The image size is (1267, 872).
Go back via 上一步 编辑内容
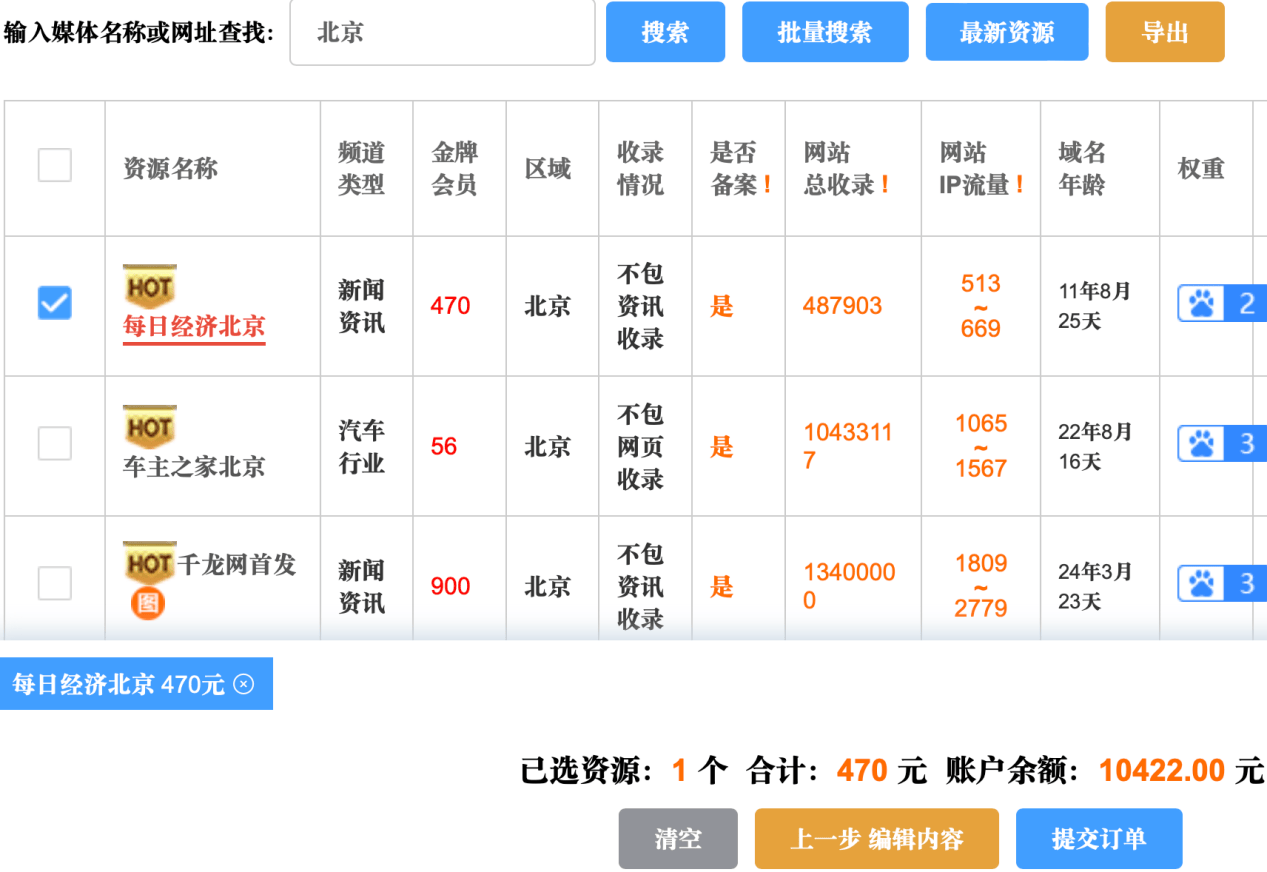pos(877,839)
